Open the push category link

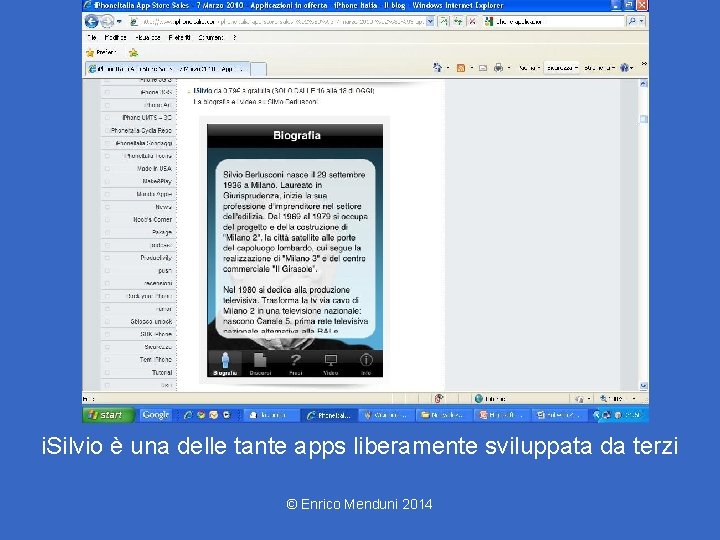coord(165,270)
